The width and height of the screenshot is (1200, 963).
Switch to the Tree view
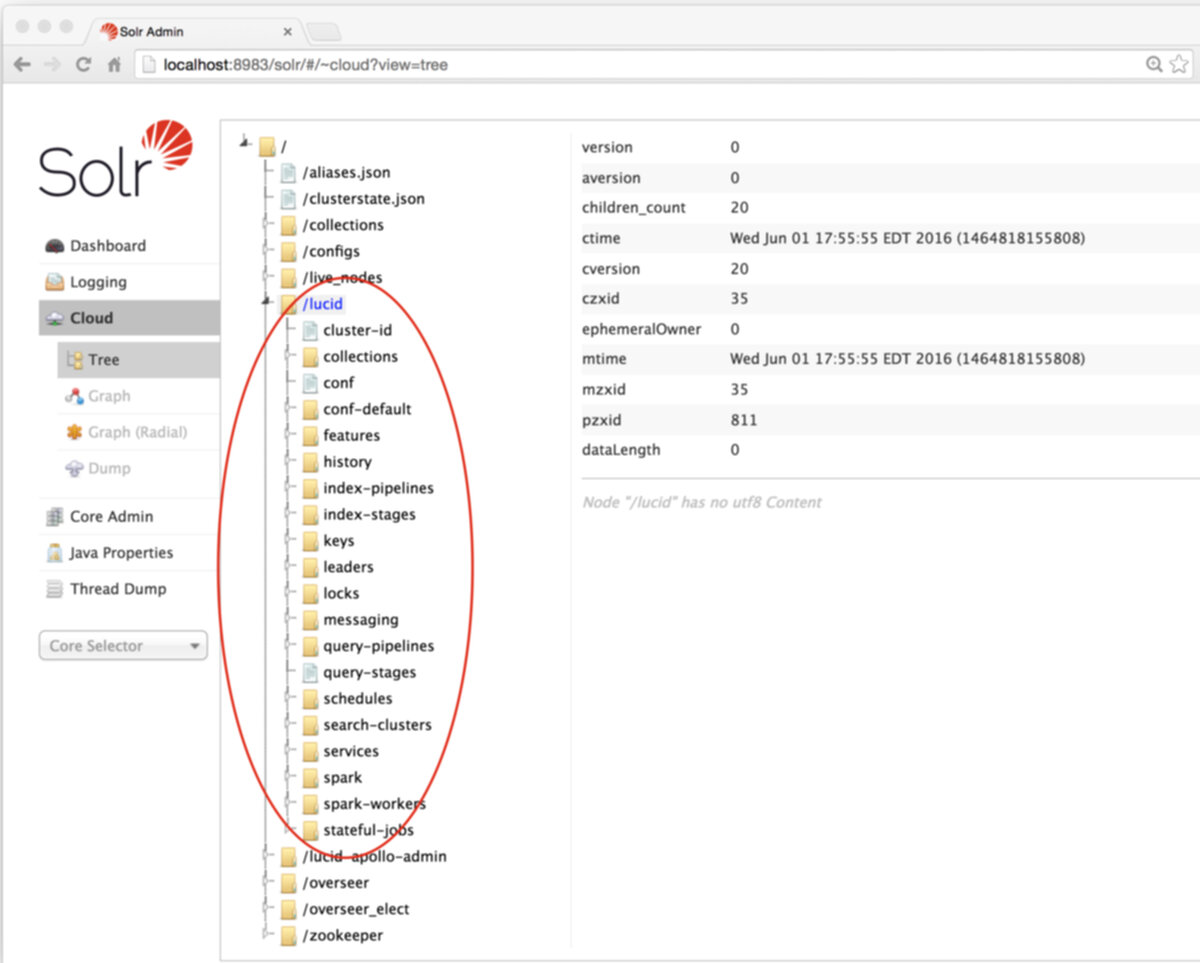click(139, 360)
